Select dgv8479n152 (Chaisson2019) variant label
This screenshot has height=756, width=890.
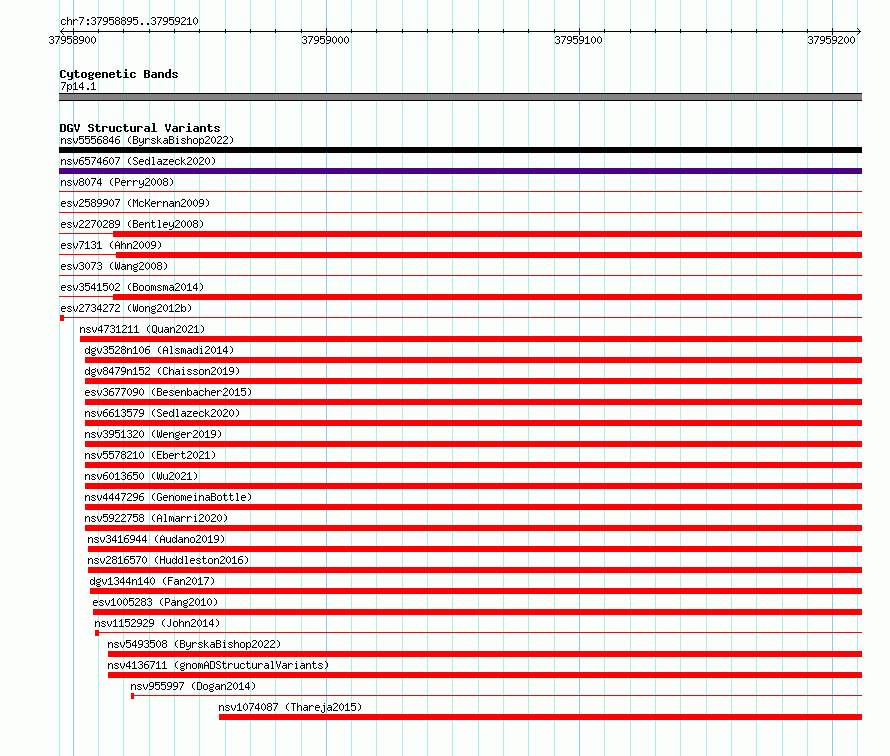162,371
